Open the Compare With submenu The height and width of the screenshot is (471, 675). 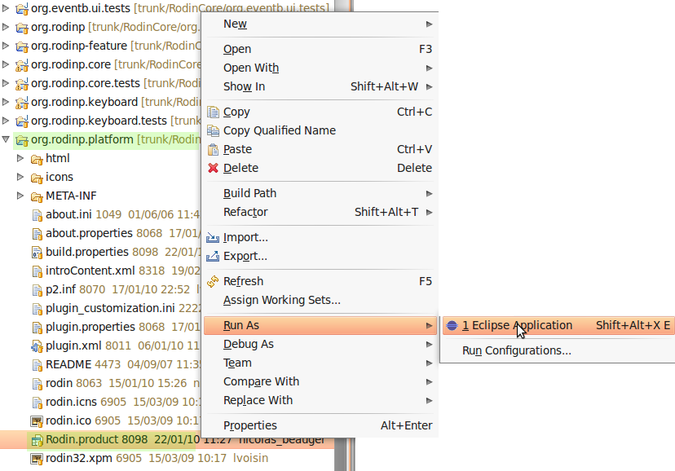319,382
